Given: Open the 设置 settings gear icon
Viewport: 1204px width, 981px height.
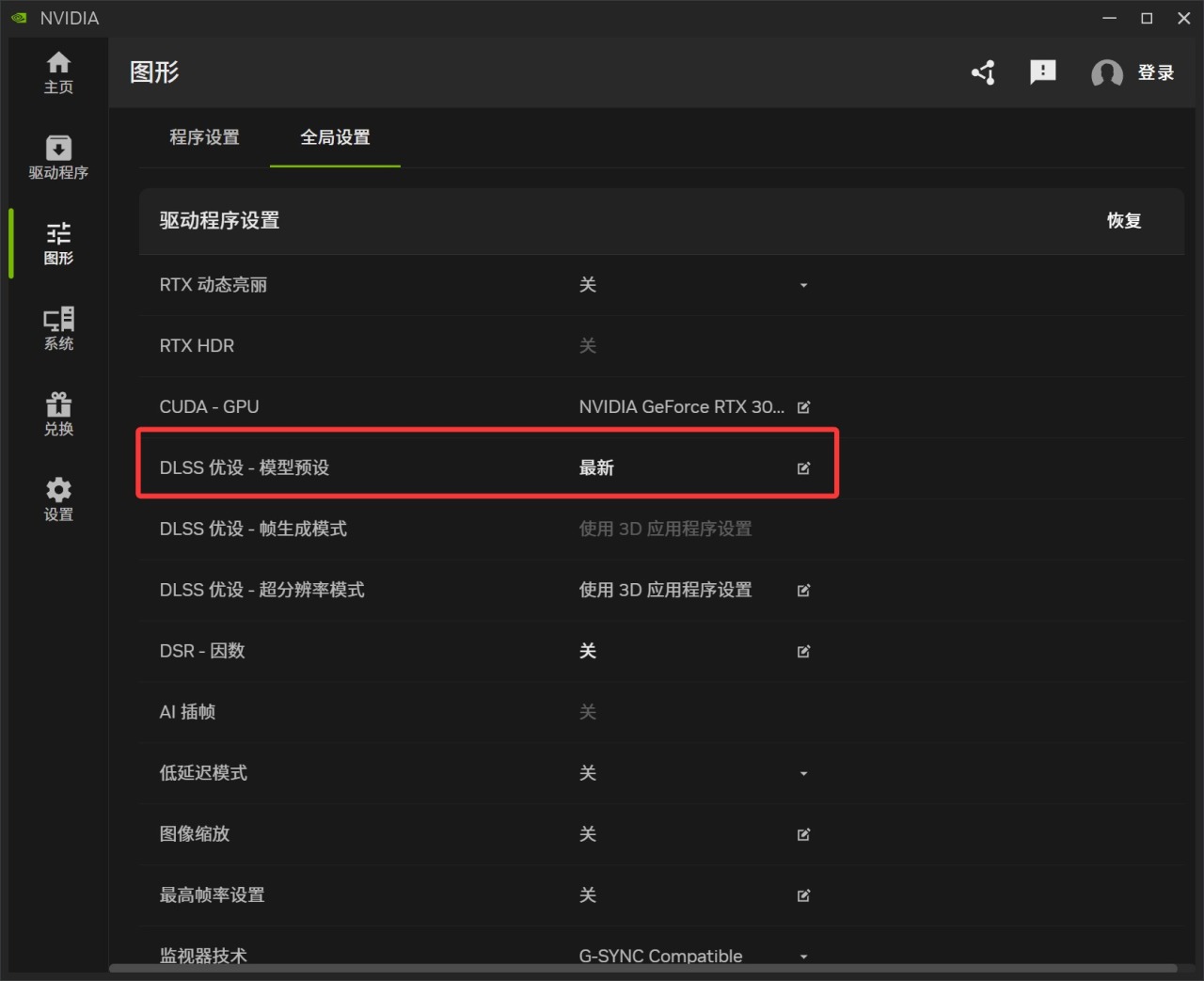Looking at the screenshot, I should coord(58,499).
